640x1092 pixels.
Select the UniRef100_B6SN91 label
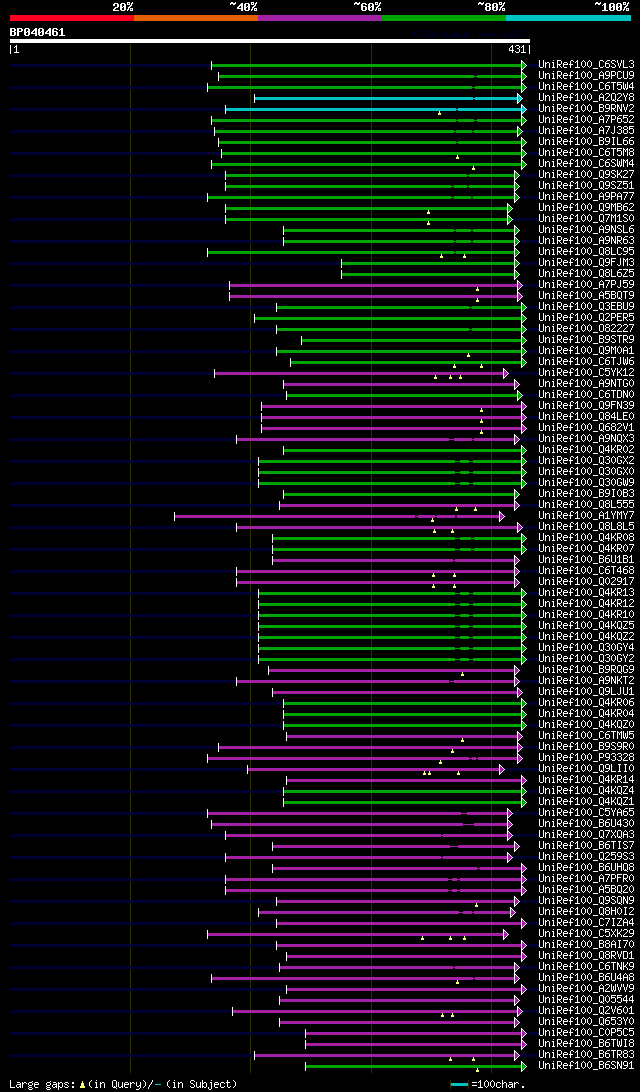point(586,1066)
